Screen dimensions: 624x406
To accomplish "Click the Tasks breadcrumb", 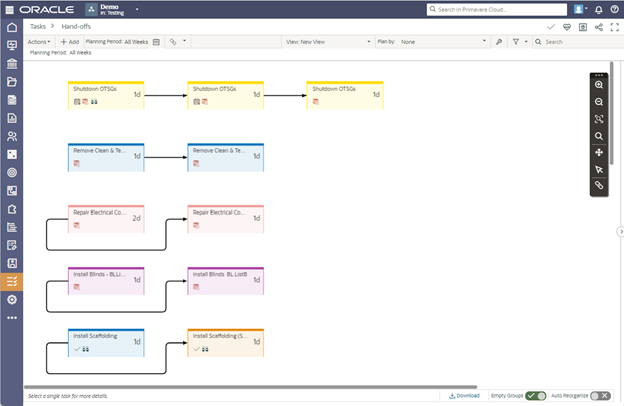I will pos(39,27).
